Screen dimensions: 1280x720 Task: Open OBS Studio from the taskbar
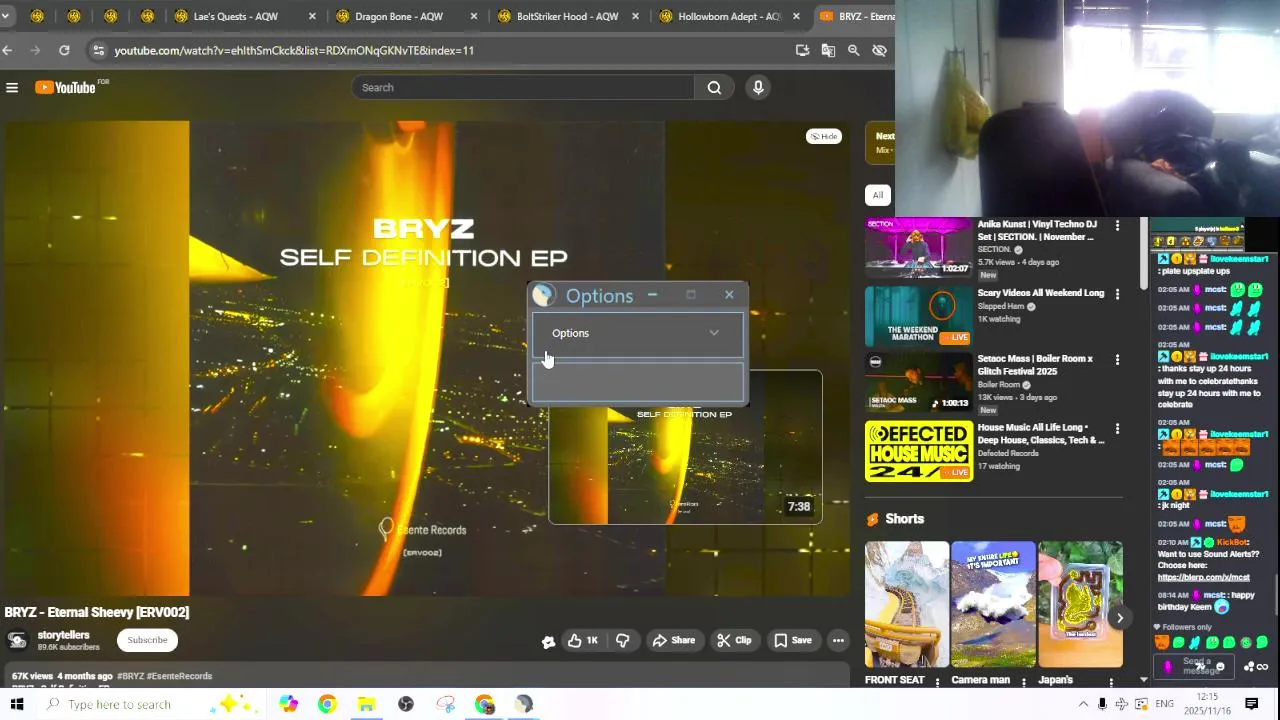pos(406,704)
